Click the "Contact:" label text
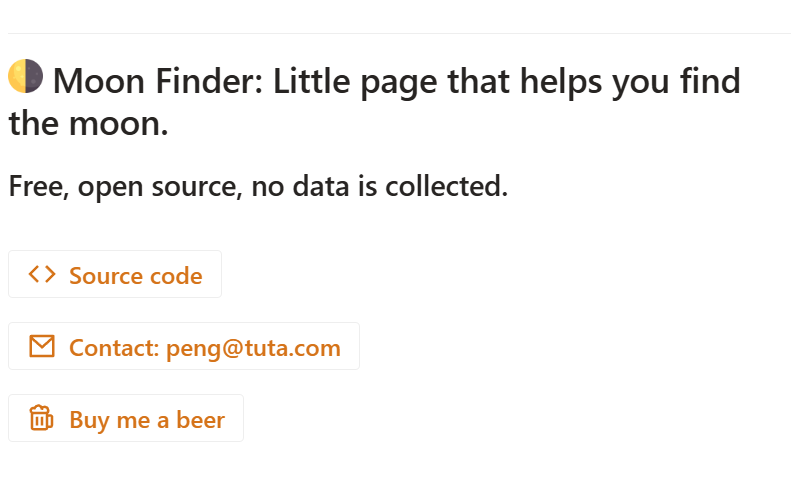 pyautogui.click(x=114, y=347)
